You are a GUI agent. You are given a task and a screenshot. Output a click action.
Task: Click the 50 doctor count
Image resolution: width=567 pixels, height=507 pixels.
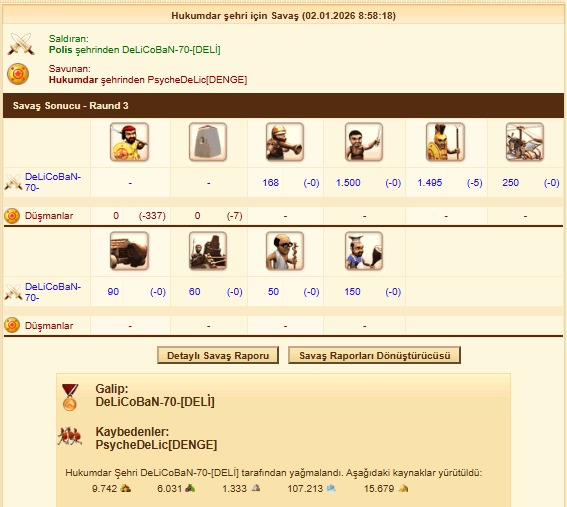click(x=273, y=292)
